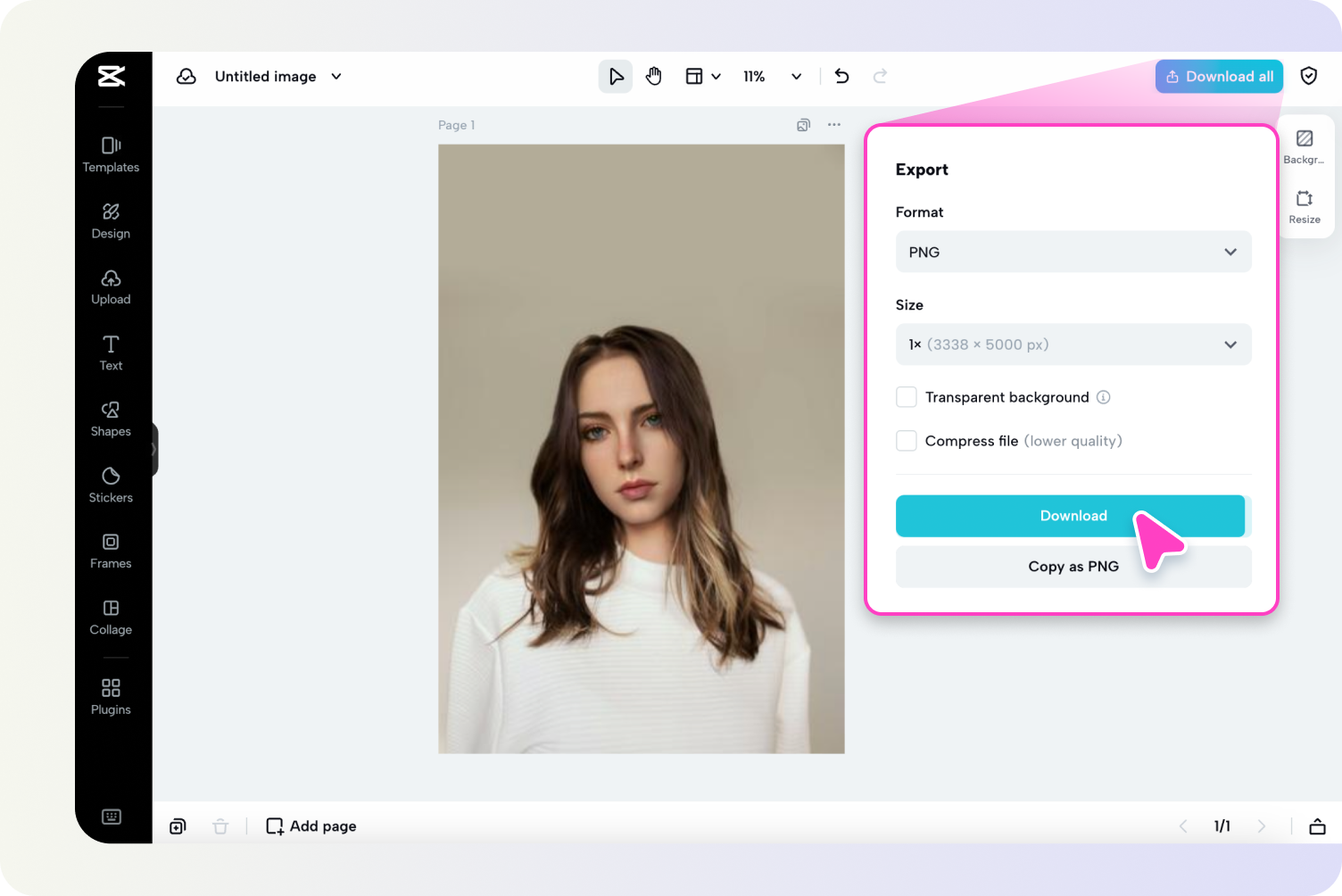Open the Plugins panel
Image resolution: width=1342 pixels, height=896 pixels.
(x=111, y=696)
